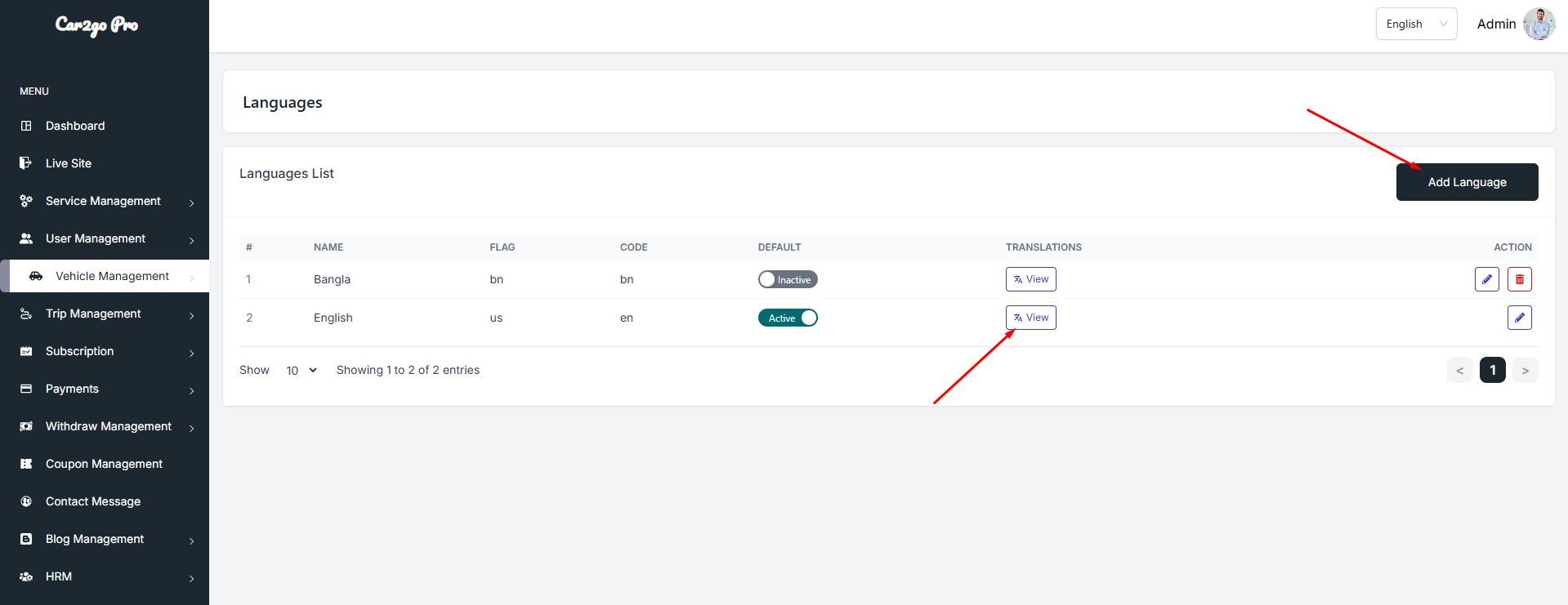1568x605 pixels.
Task: Open the Show entries count dropdown
Action: point(302,370)
